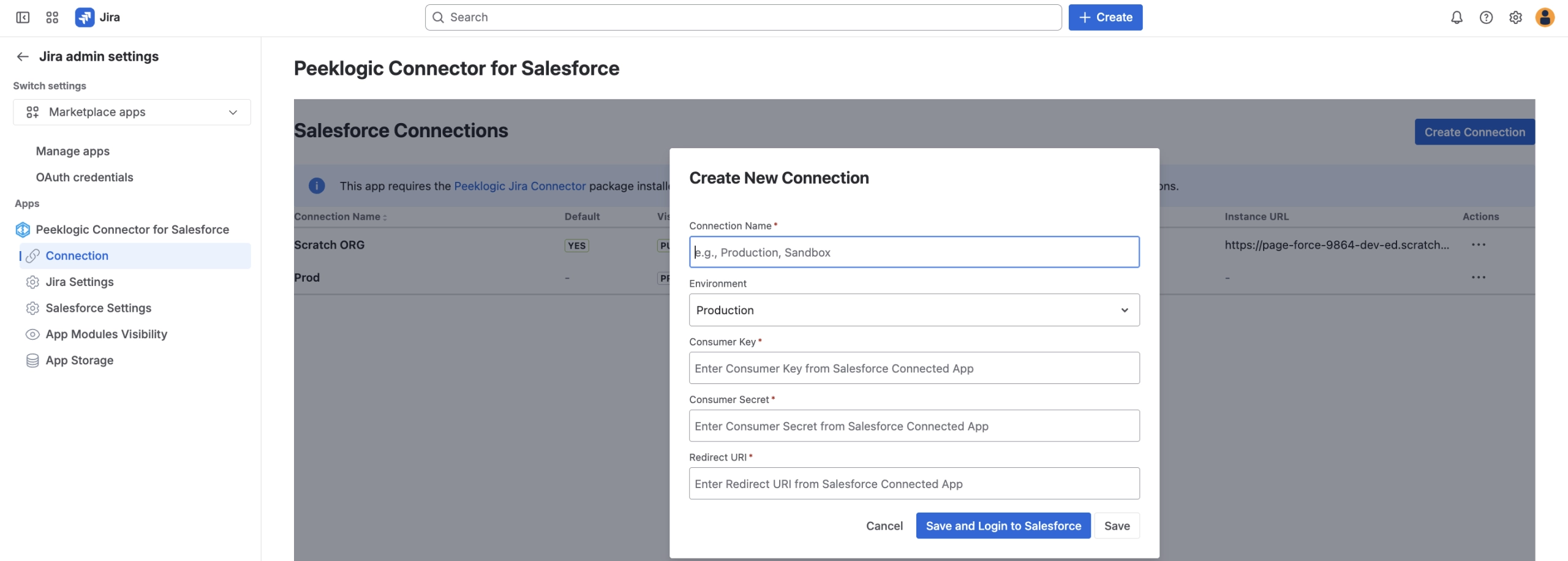Open user profile avatar
The width and height of the screenshot is (1568, 561).
1545,17
